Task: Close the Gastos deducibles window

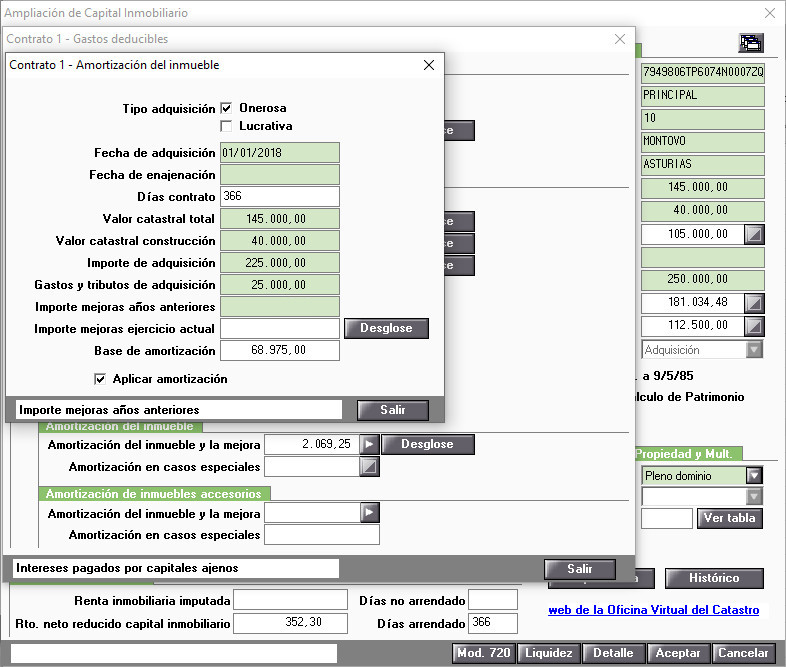Action: click(620, 39)
